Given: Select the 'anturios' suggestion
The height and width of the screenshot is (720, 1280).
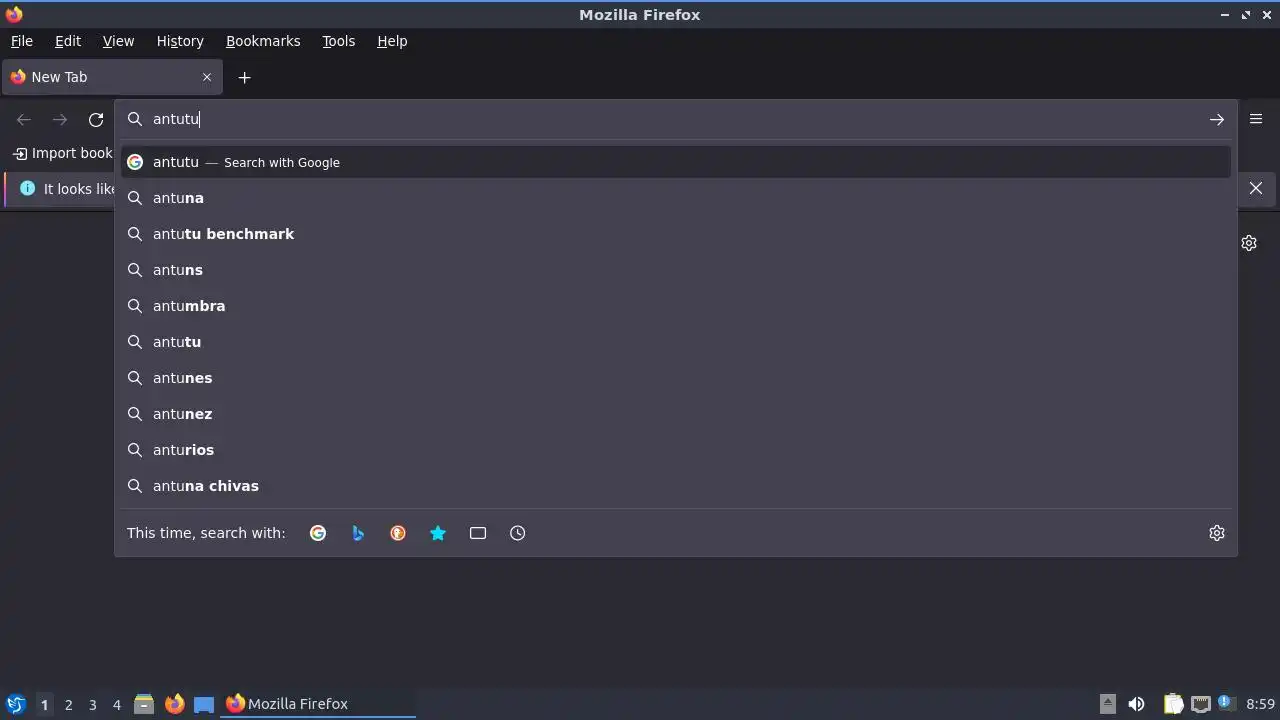Looking at the screenshot, I should [676, 450].
